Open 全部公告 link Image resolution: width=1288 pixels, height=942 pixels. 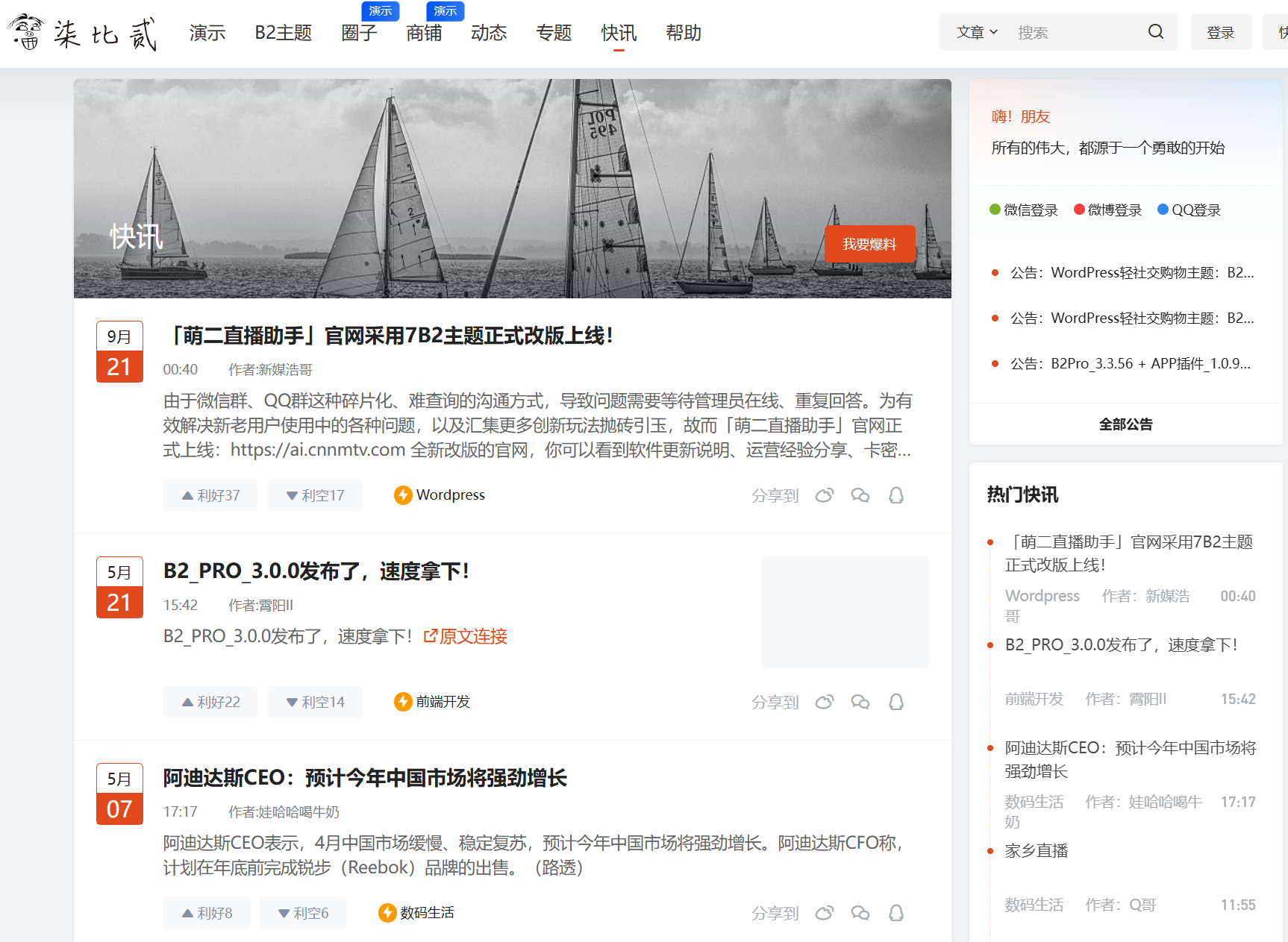1125,424
